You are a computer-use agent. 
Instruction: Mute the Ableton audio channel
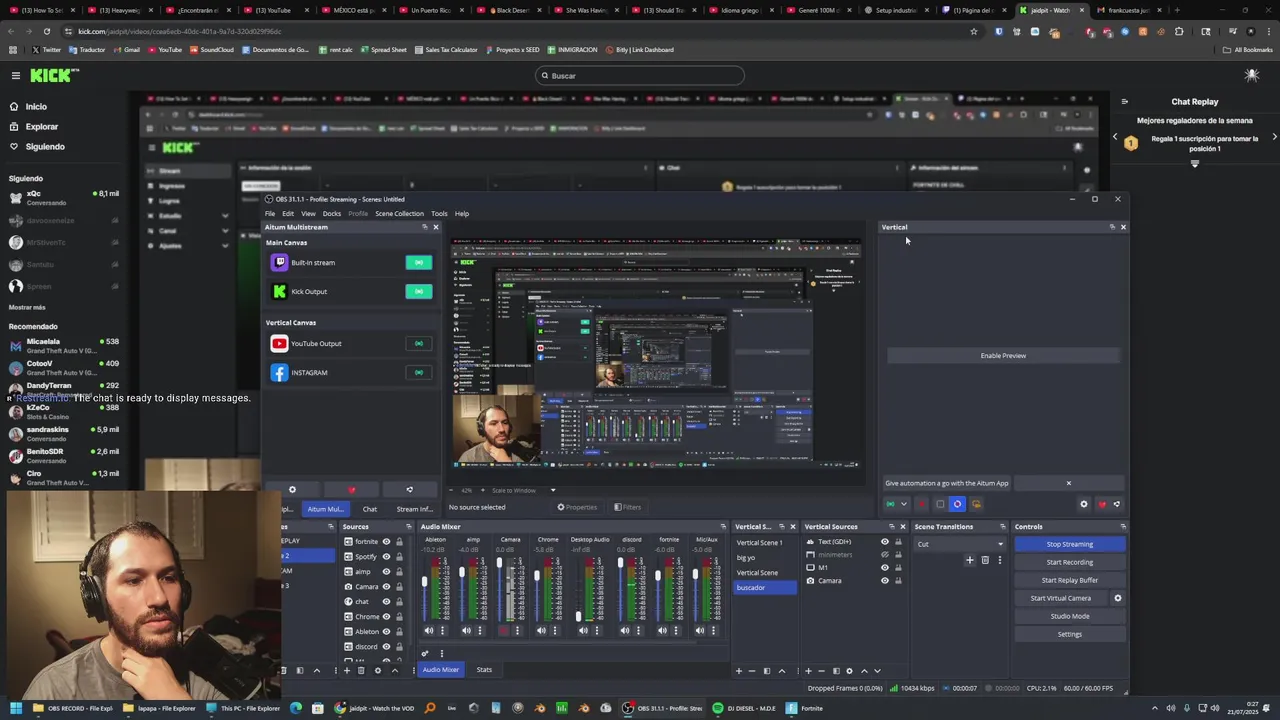(429, 630)
